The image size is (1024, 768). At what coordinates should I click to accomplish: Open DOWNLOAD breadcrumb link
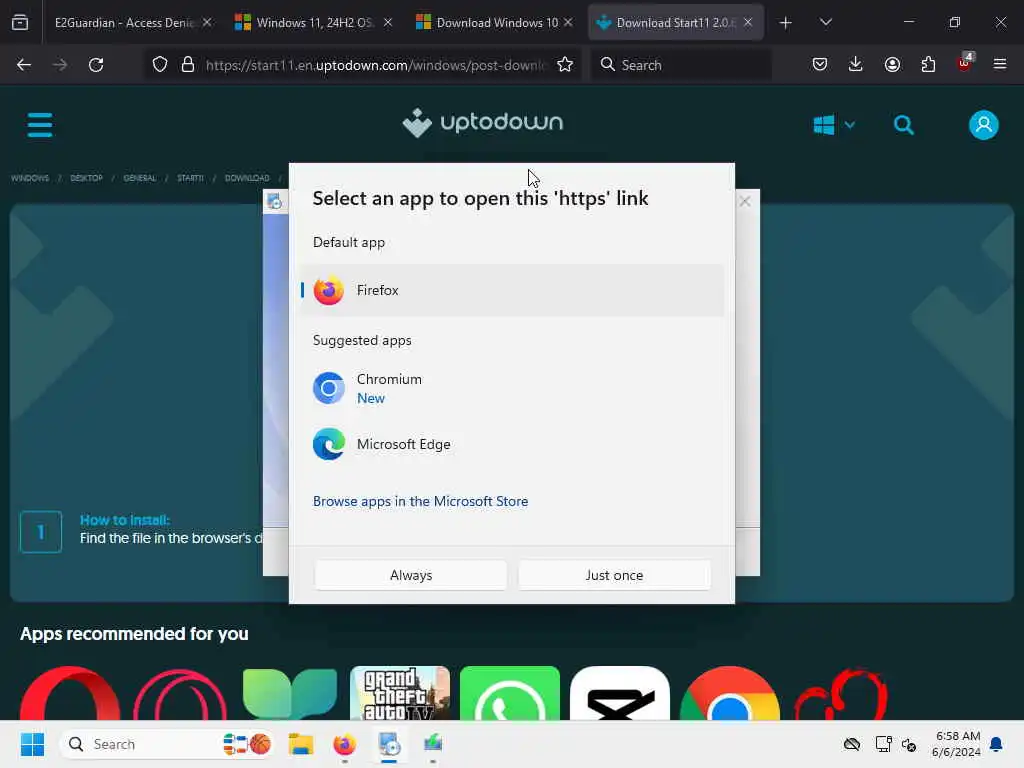coord(247,178)
